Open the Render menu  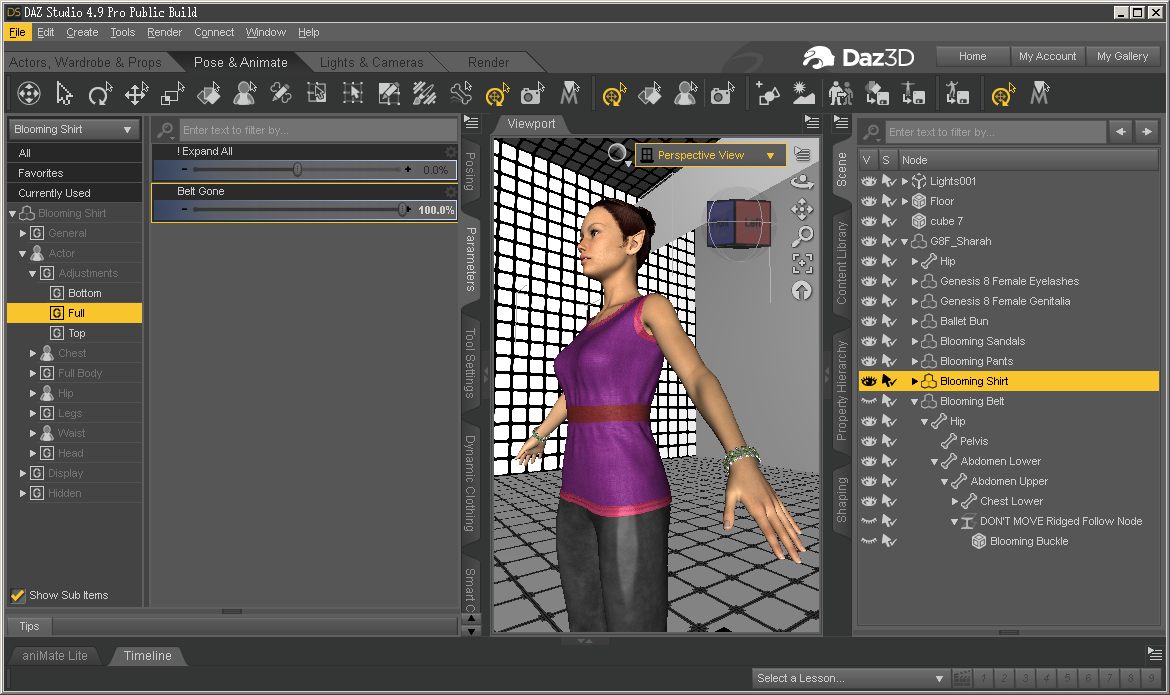coord(164,32)
